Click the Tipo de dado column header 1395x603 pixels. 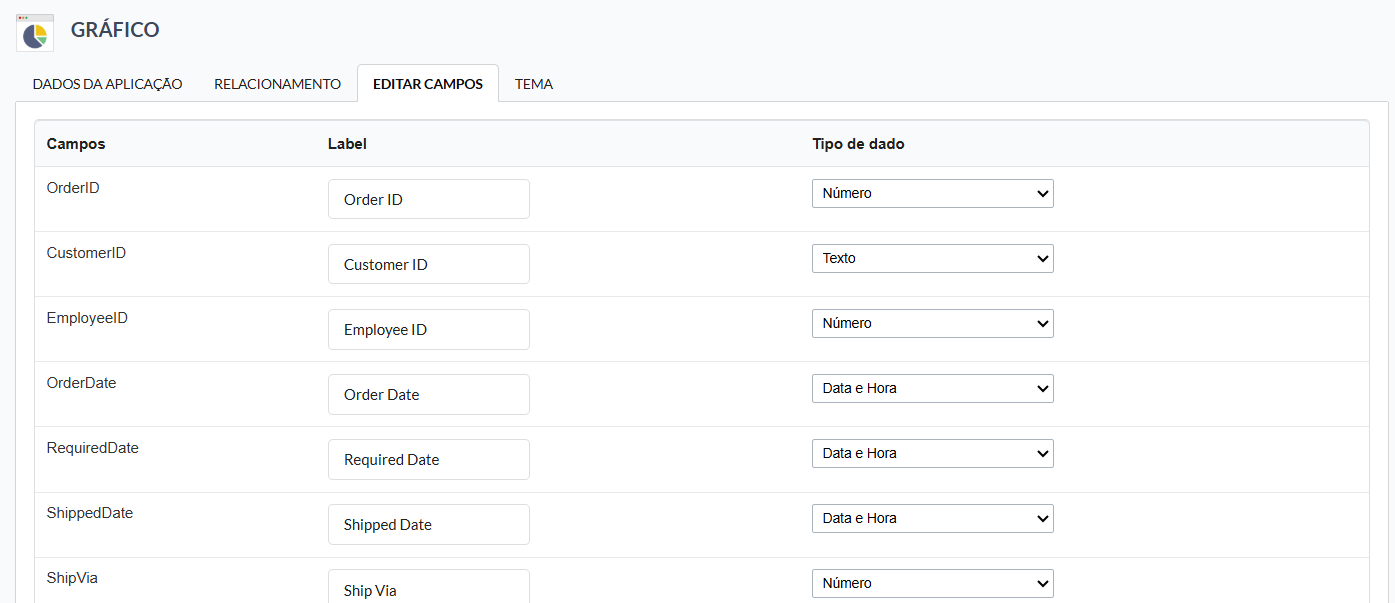(858, 144)
